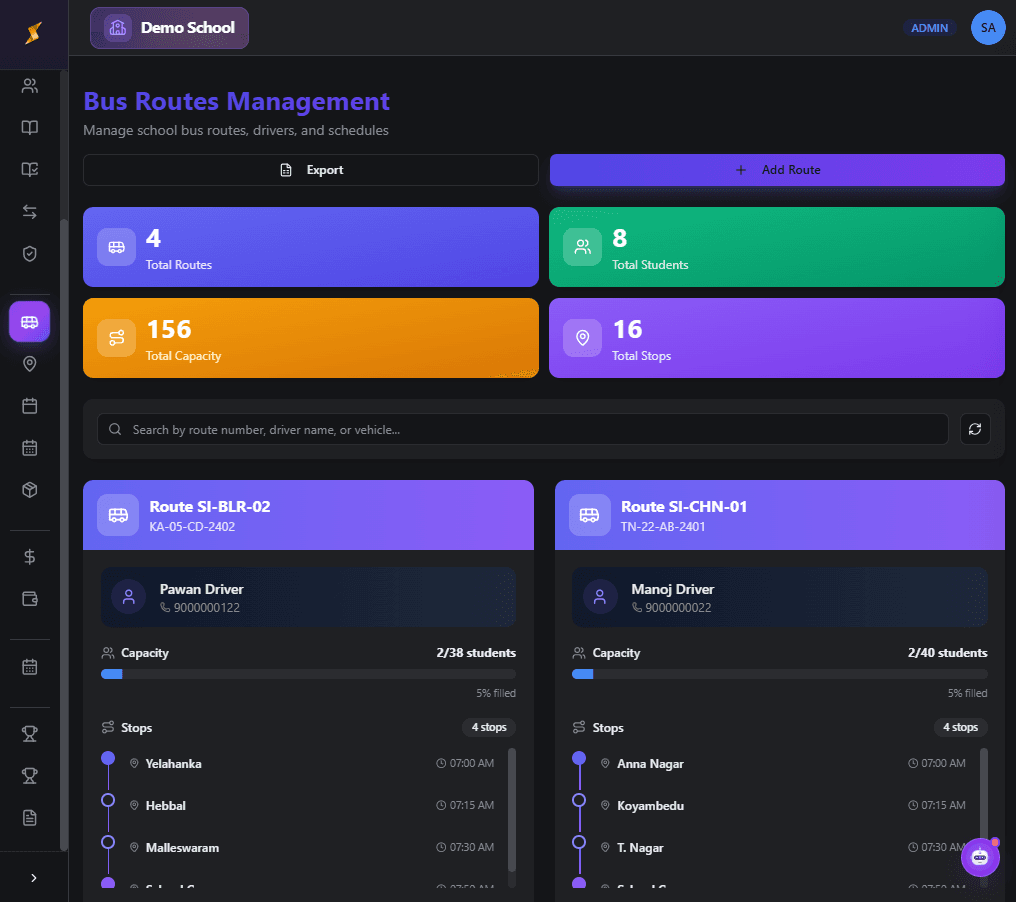Open the dollar sign sidebar icon

30,557
